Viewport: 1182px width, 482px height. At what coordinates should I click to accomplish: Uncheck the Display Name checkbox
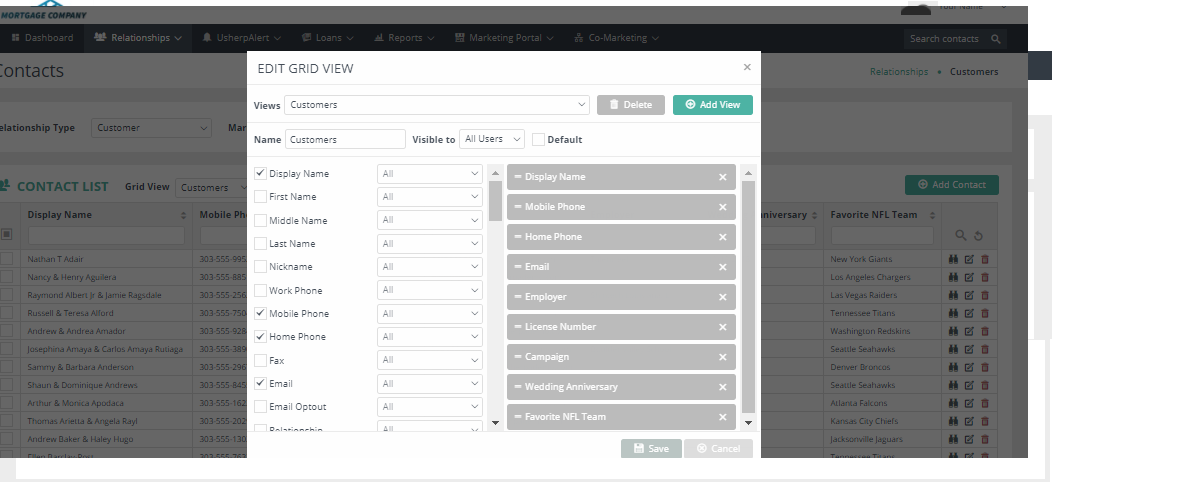click(261, 173)
